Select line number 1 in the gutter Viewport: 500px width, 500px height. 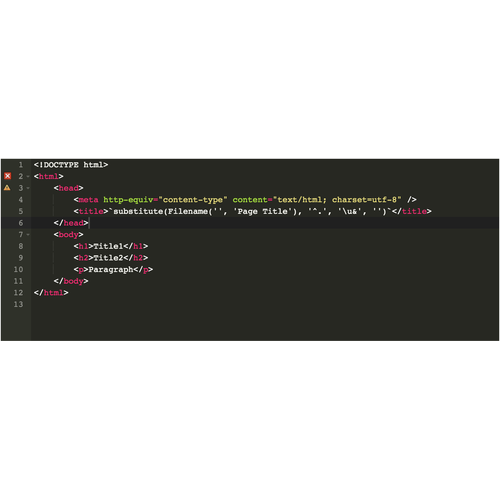click(x=21, y=165)
